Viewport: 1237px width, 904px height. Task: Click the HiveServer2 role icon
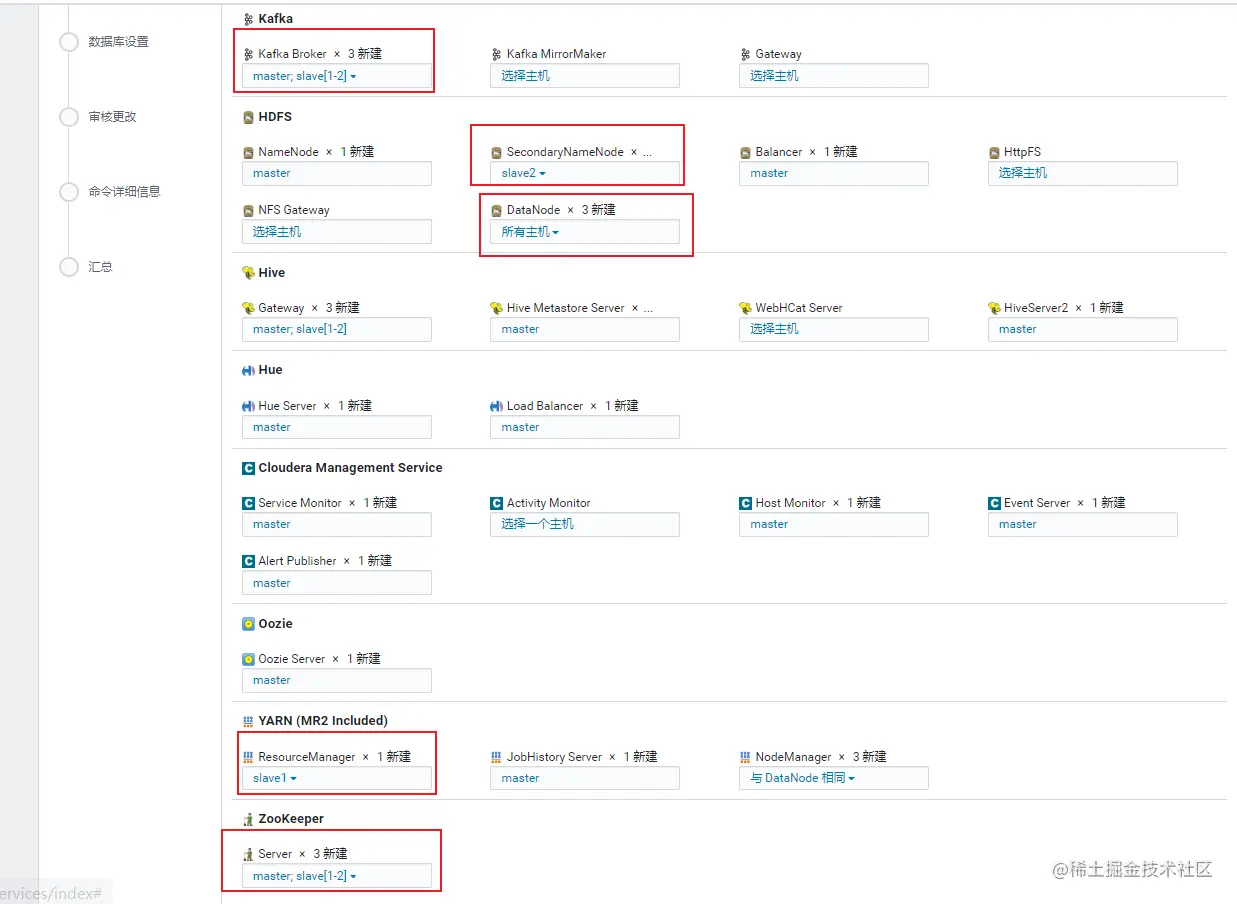[x=994, y=308]
